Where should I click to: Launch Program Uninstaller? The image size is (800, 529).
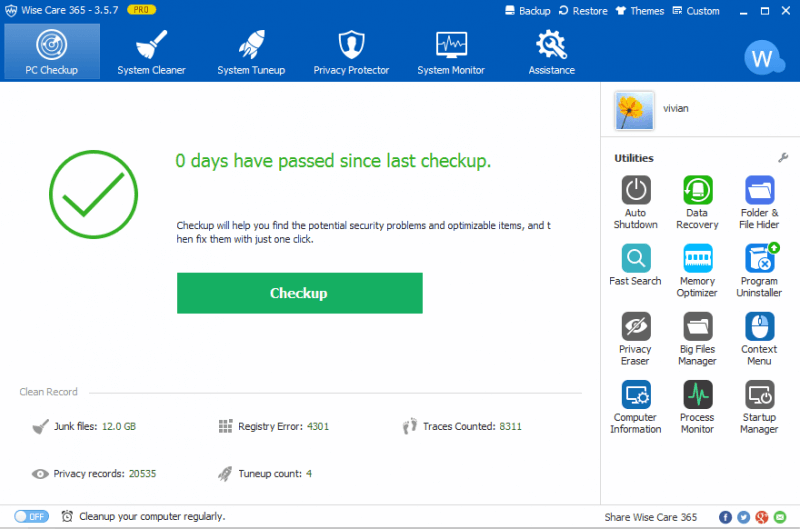coord(759,259)
